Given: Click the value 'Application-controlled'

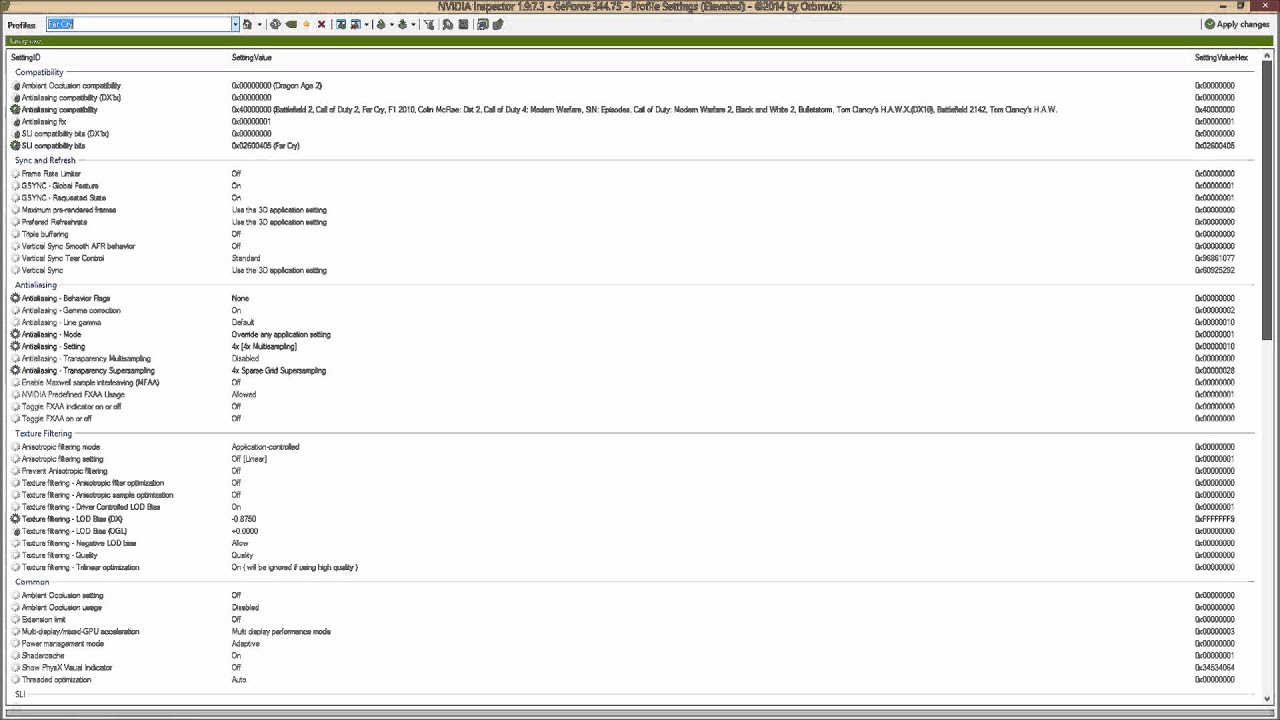Looking at the screenshot, I should pos(265,447).
